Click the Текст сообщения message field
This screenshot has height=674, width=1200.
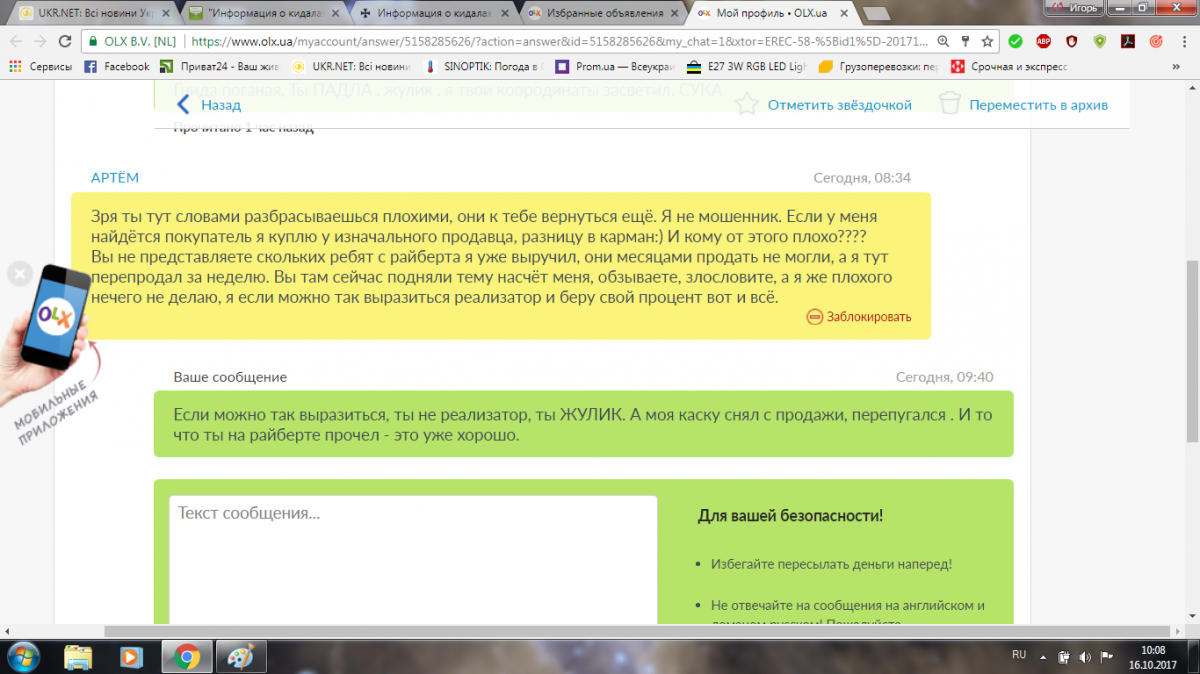413,560
